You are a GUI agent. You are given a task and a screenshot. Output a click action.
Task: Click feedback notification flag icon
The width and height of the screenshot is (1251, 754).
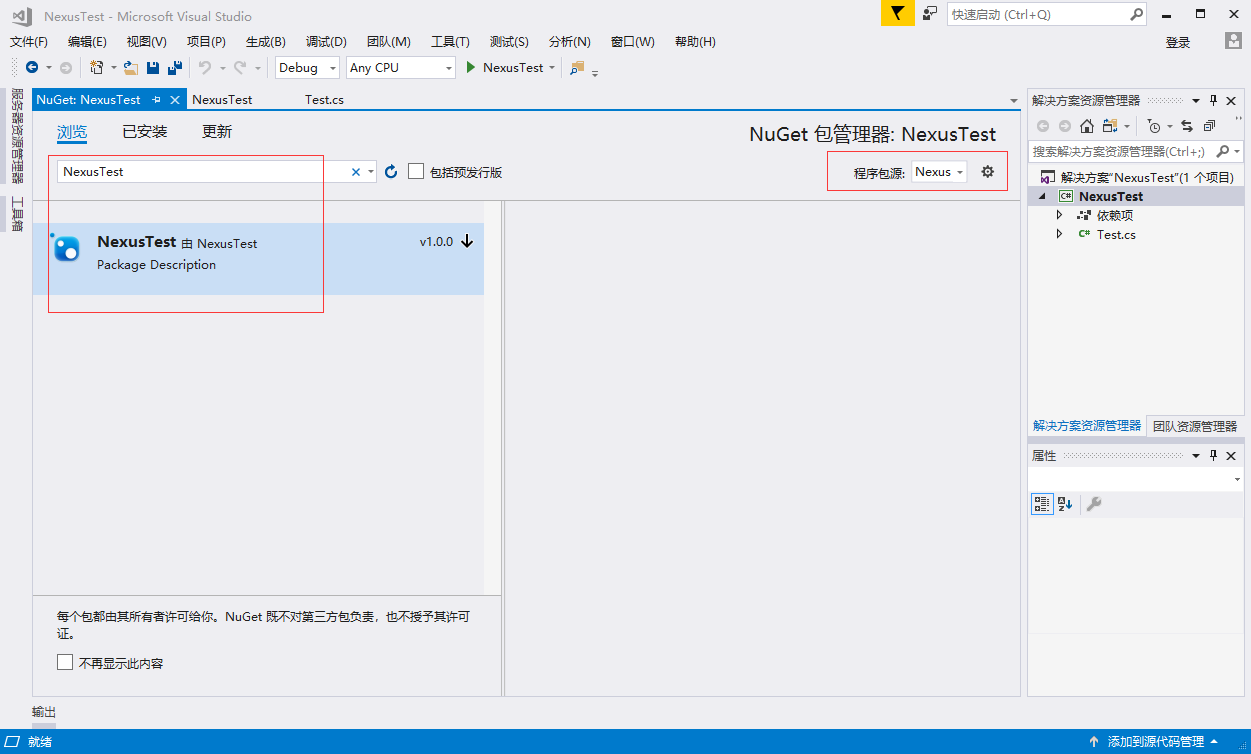[x=898, y=14]
